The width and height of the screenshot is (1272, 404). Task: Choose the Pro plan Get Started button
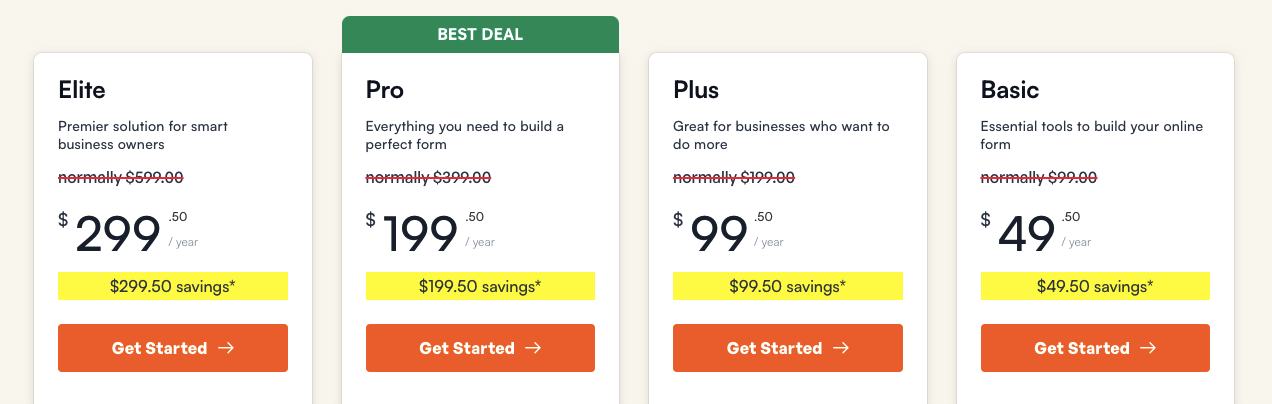(480, 348)
